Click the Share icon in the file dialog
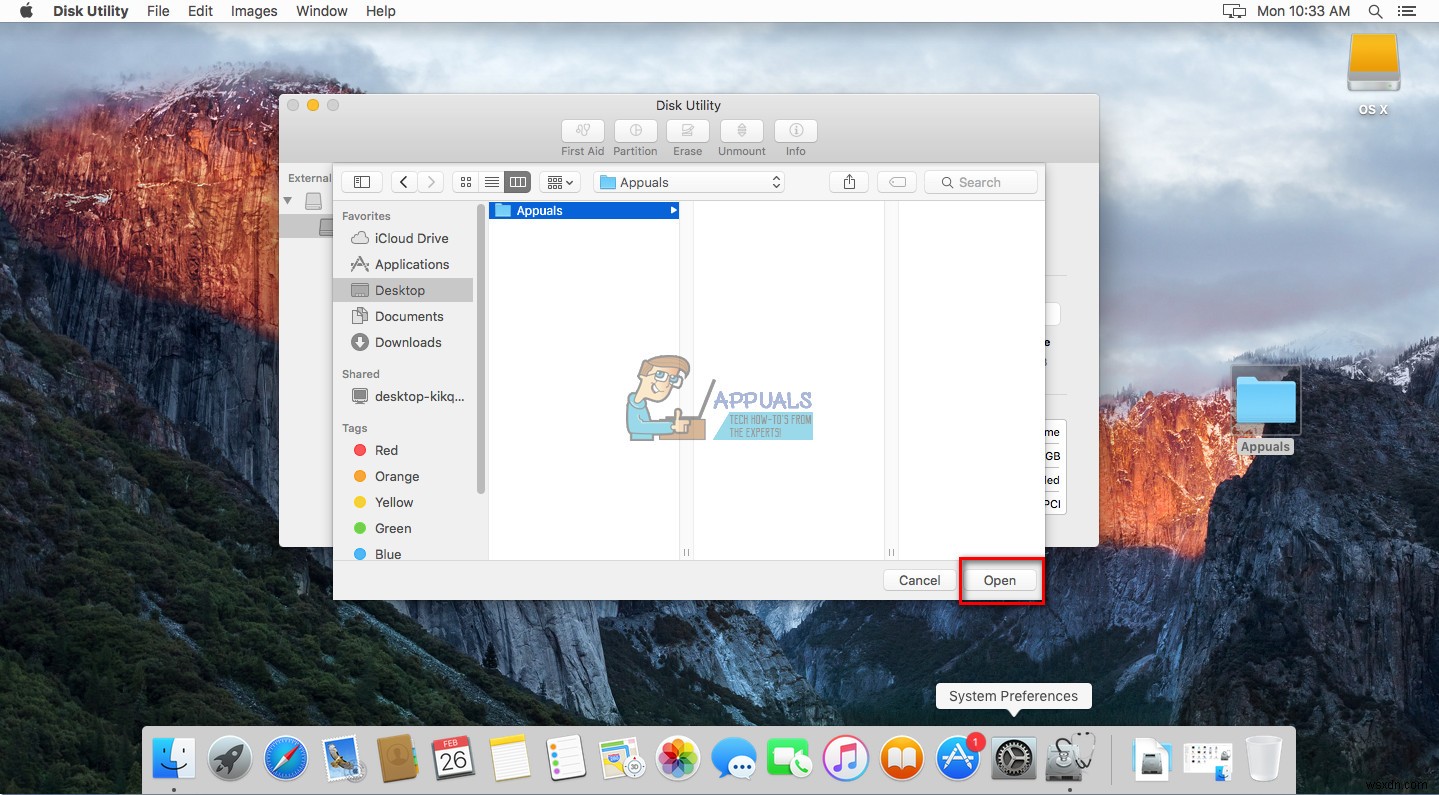Viewport: 1439px width, 795px height. coord(848,181)
